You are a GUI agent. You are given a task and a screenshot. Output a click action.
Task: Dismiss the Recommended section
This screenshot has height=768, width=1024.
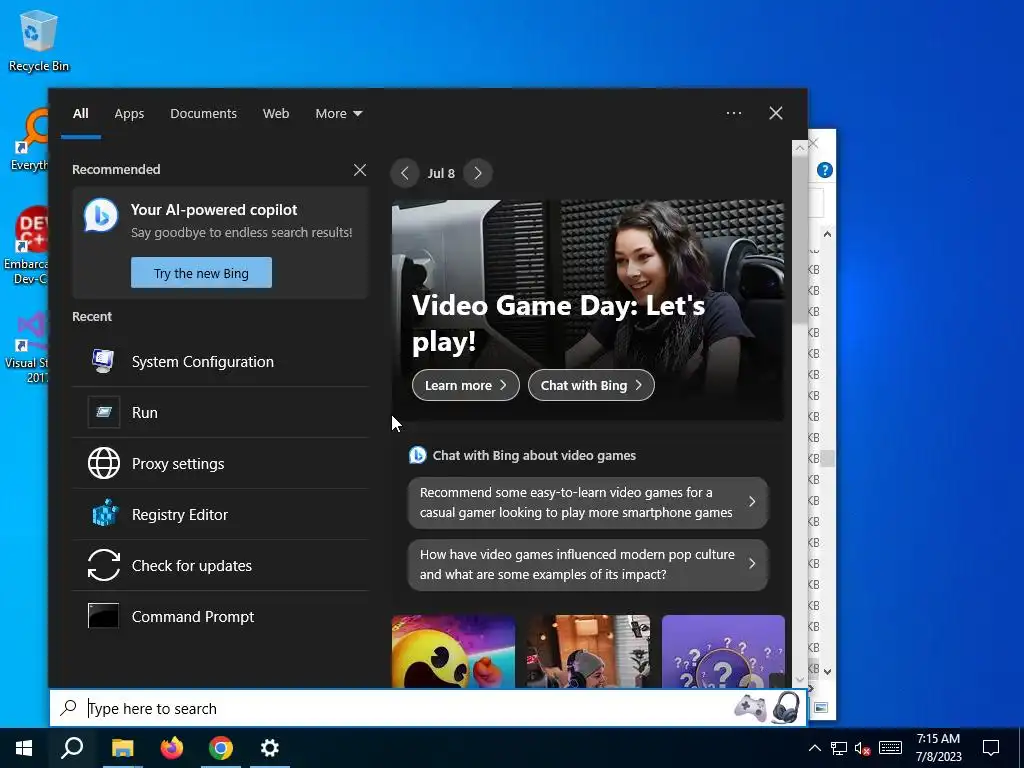(x=360, y=170)
